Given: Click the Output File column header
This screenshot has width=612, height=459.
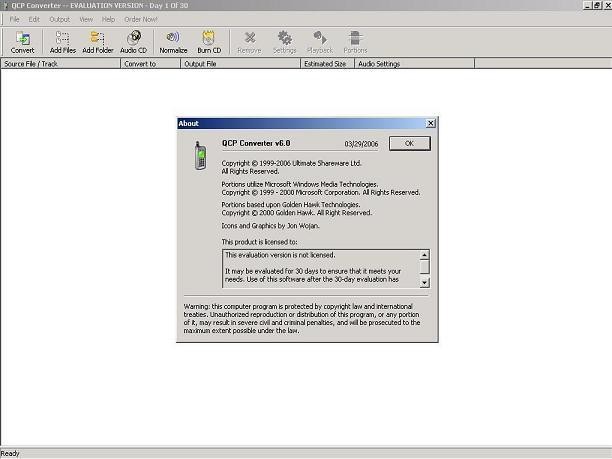Looking at the screenshot, I should (241, 64).
